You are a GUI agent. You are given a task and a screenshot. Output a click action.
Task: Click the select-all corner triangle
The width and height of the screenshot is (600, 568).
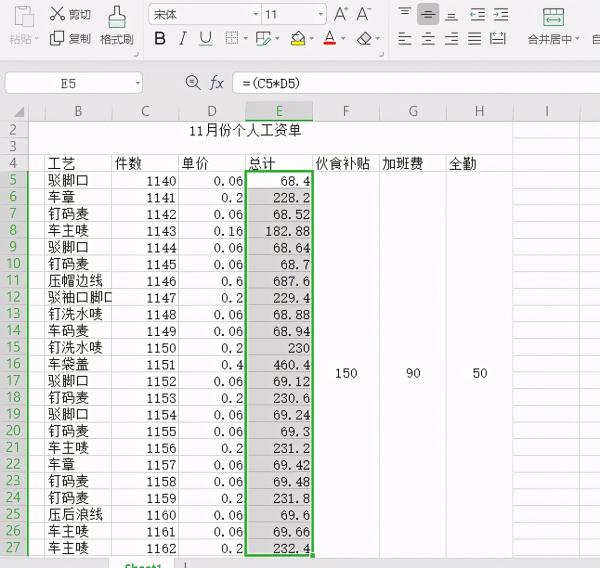[x=19, y=112]
